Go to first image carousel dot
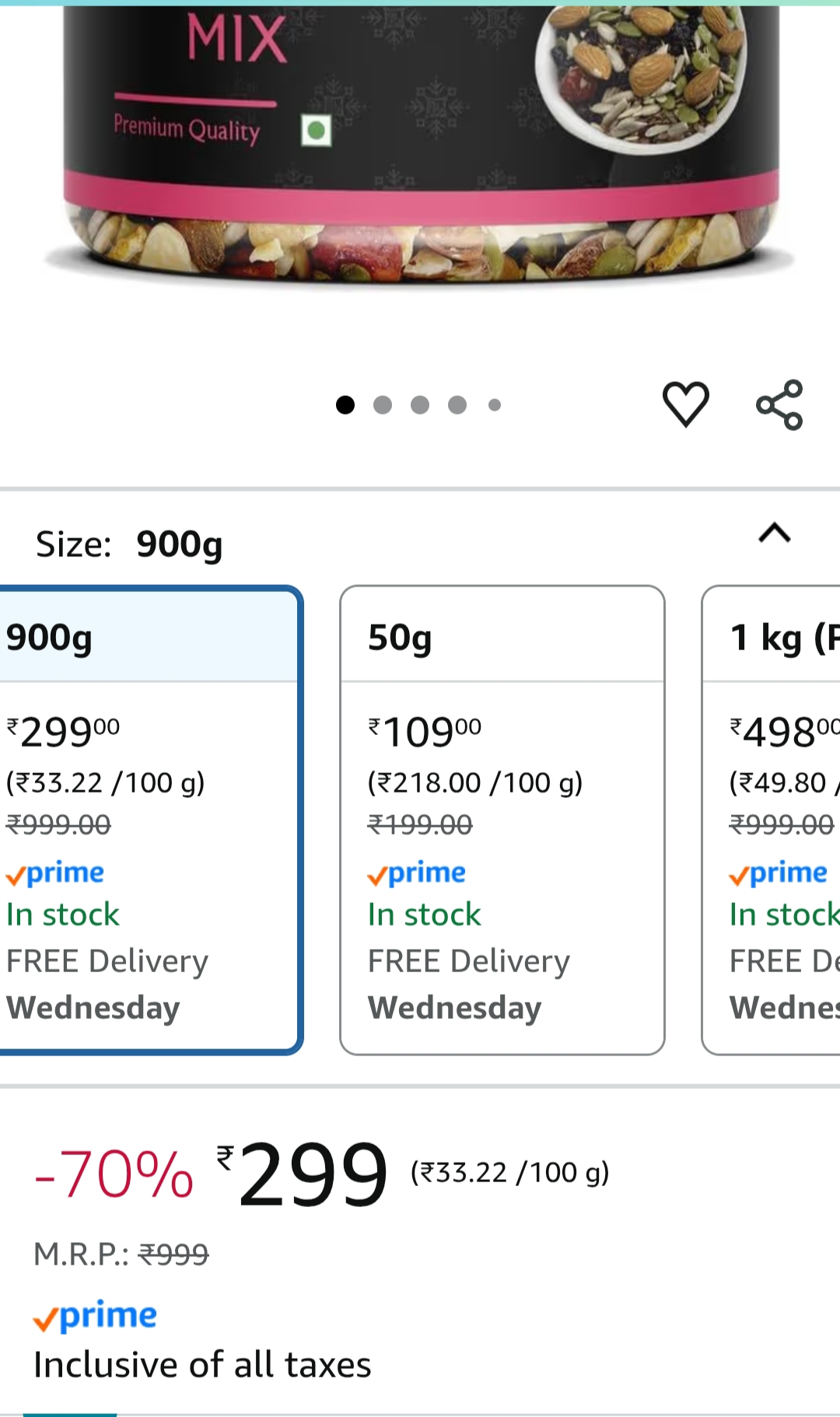The image size is (840, 1417). point(345,405)
